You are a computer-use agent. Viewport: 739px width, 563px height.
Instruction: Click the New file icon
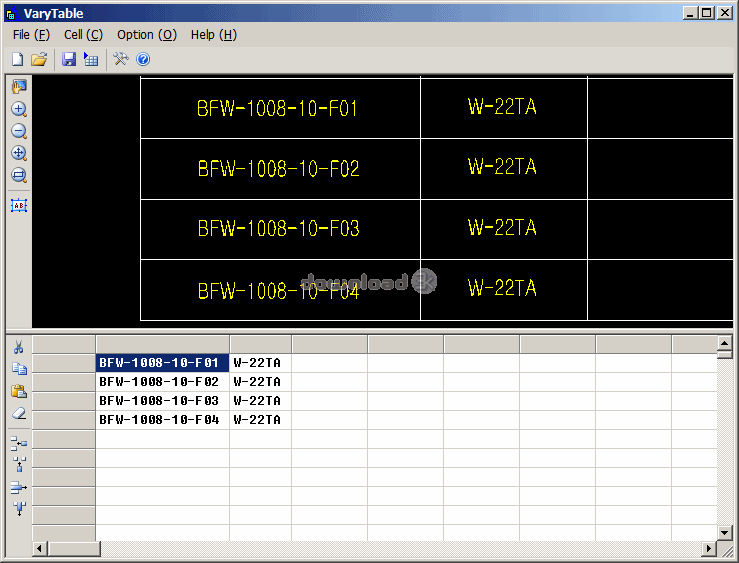click(x=17, y=60)
